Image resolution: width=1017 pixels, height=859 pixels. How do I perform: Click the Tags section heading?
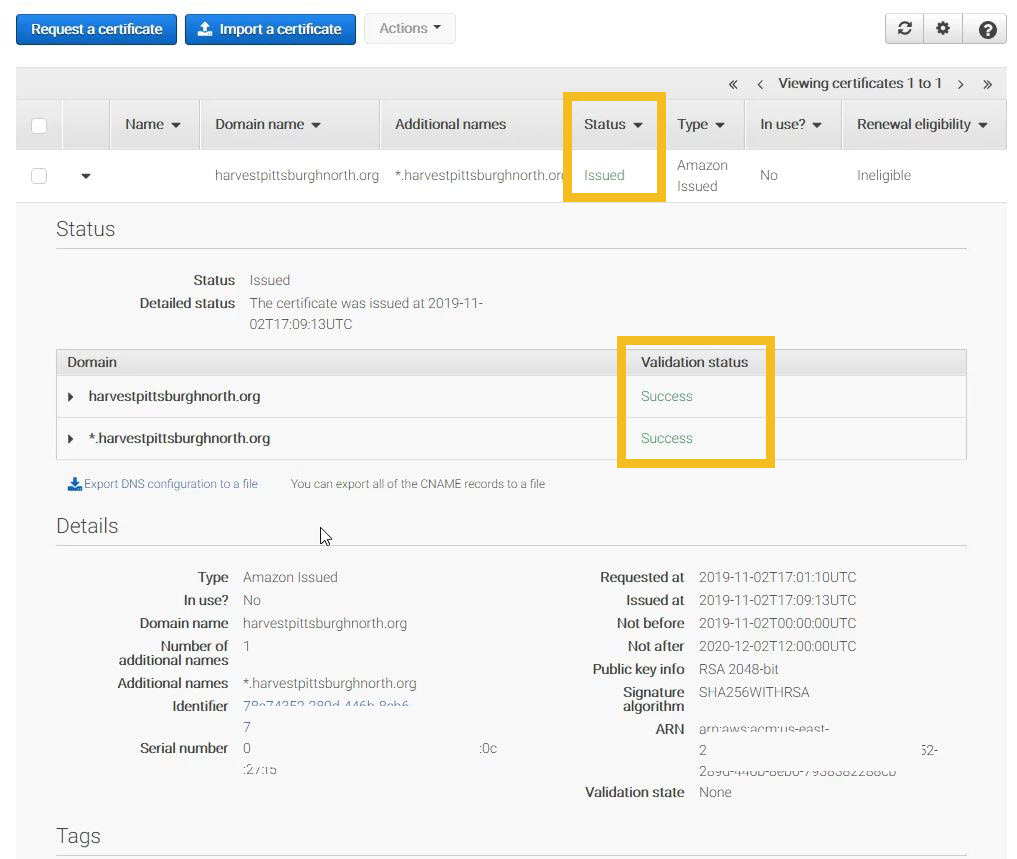click(x=78, y=836)
